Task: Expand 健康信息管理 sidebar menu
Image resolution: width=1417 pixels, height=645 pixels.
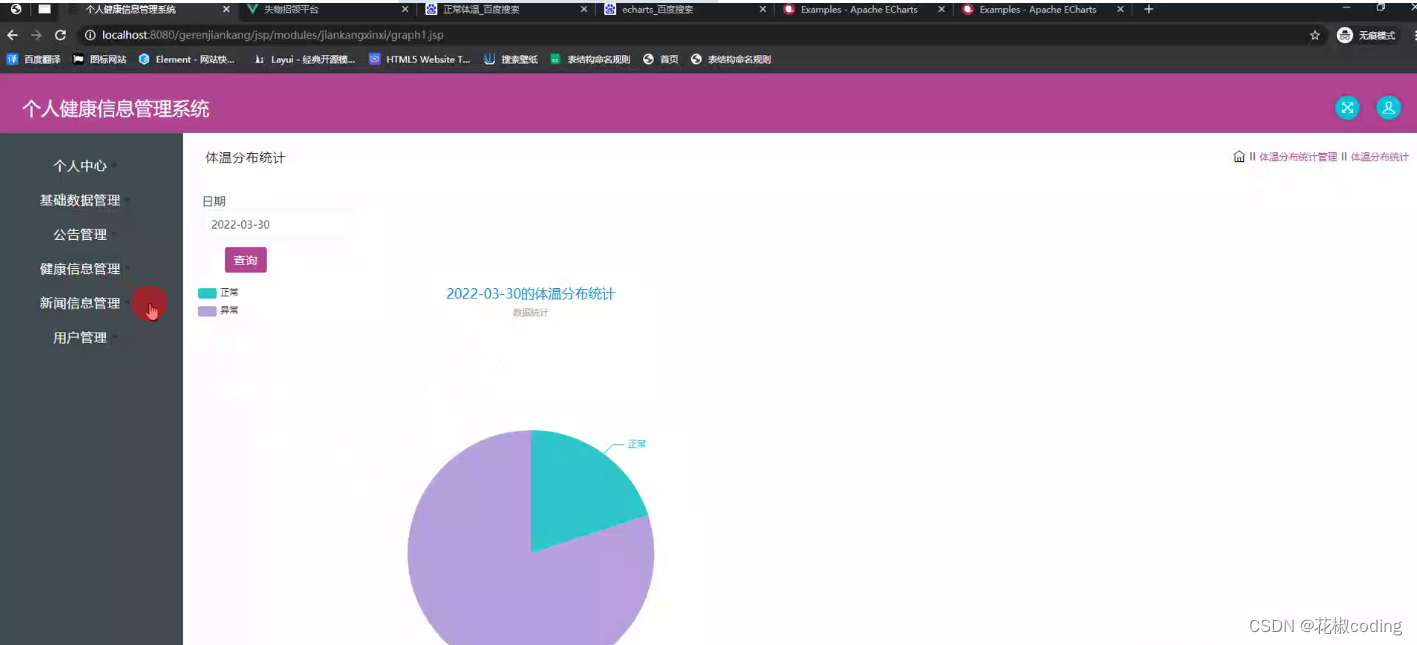Action: [80, 268]
